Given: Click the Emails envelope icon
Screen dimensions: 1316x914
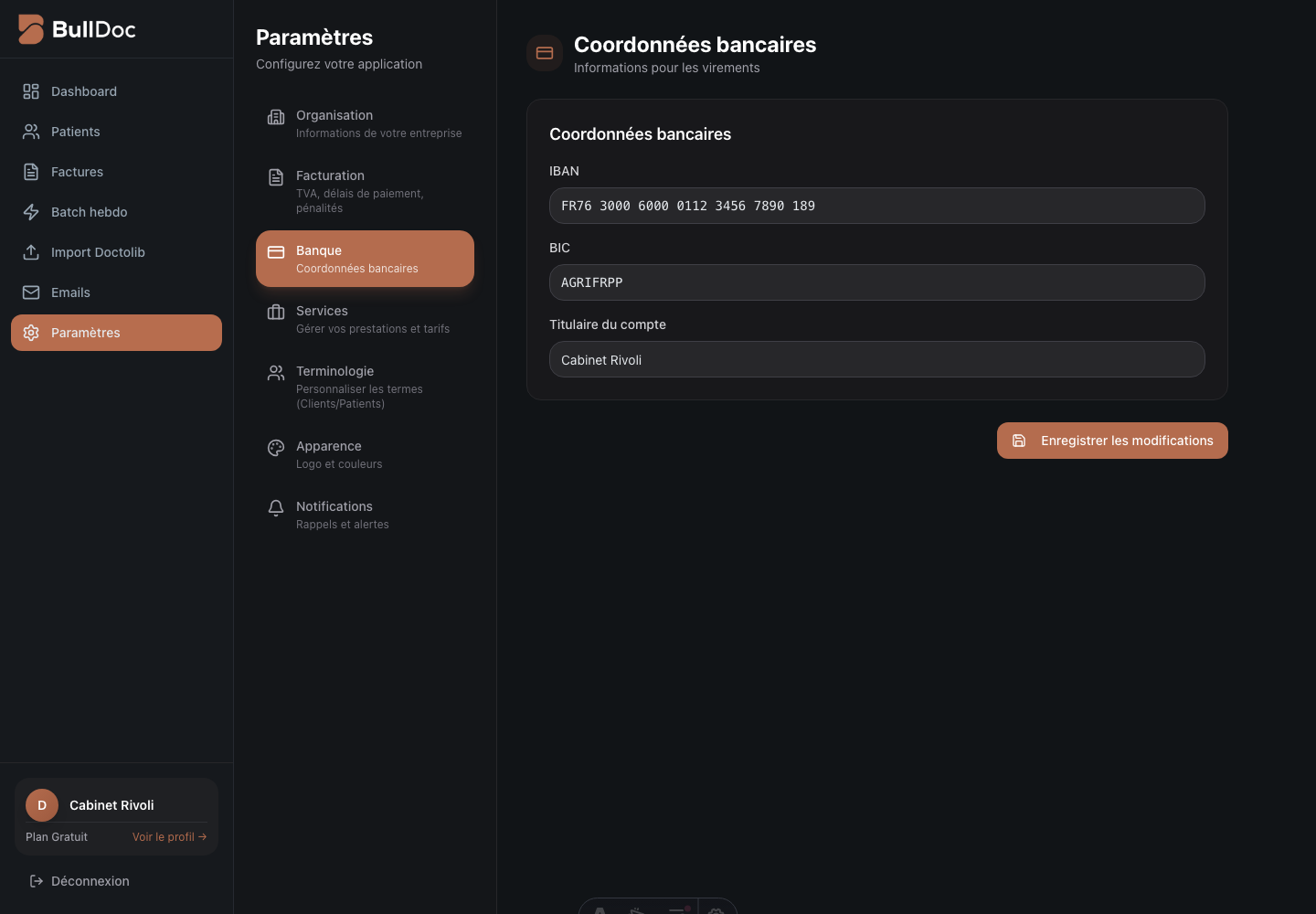Looking at the screenshot, I should pos(31,292).
